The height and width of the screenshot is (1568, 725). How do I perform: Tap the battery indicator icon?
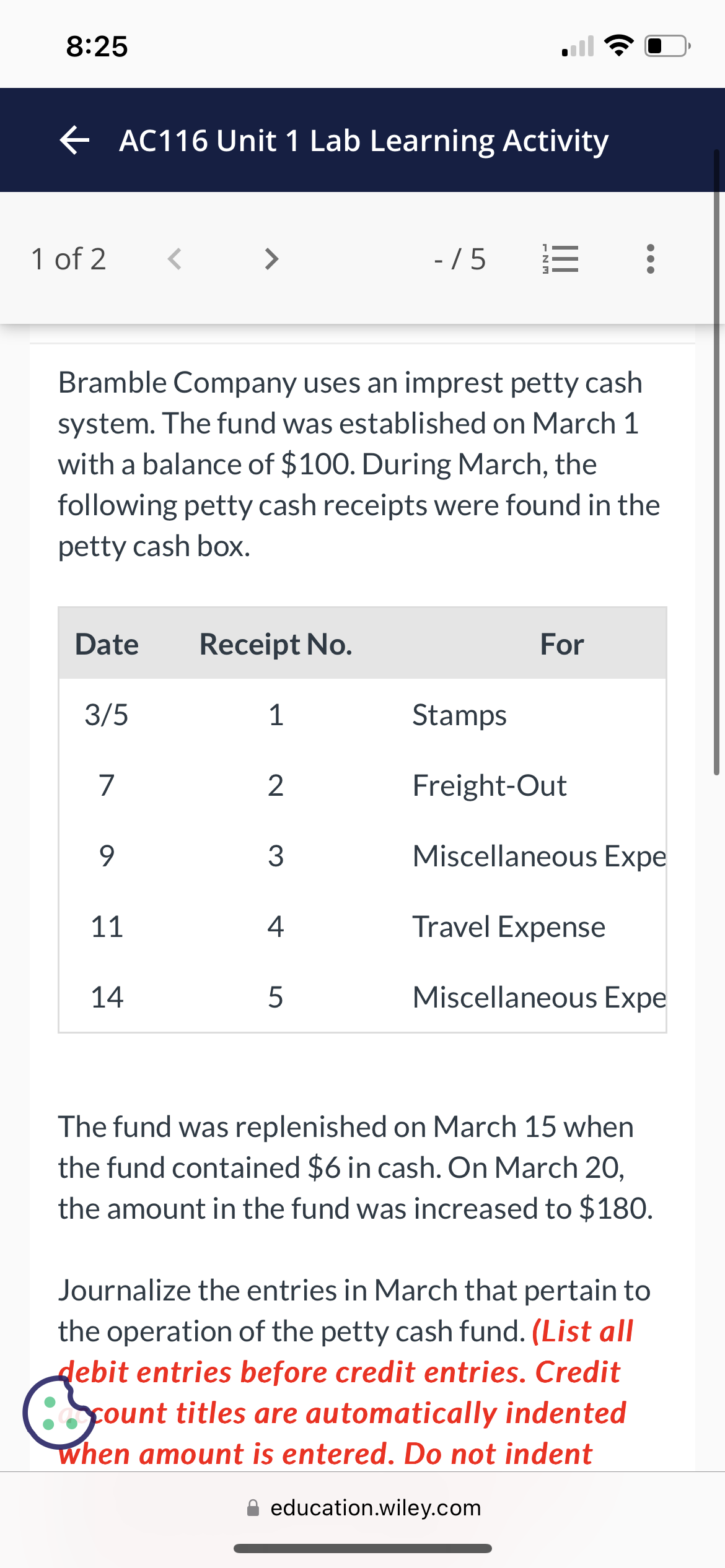(667, 46)
